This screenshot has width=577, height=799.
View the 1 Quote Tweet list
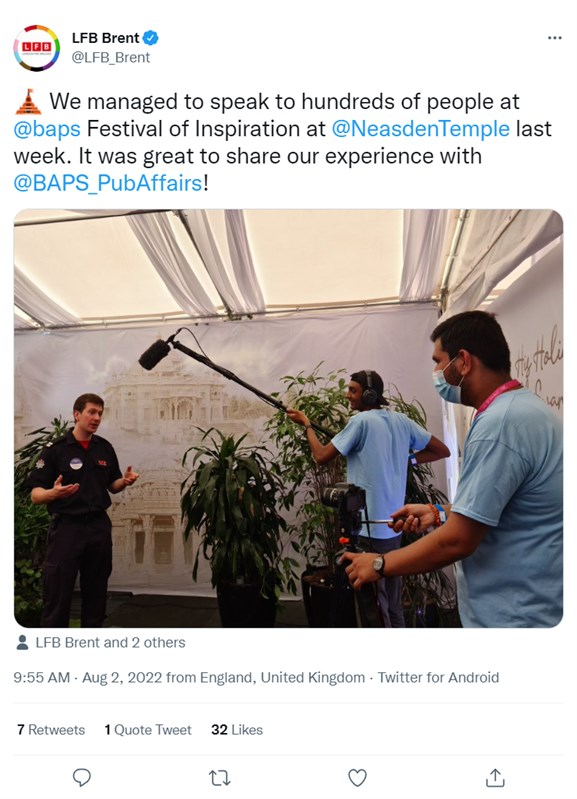[x=148, y=730]
